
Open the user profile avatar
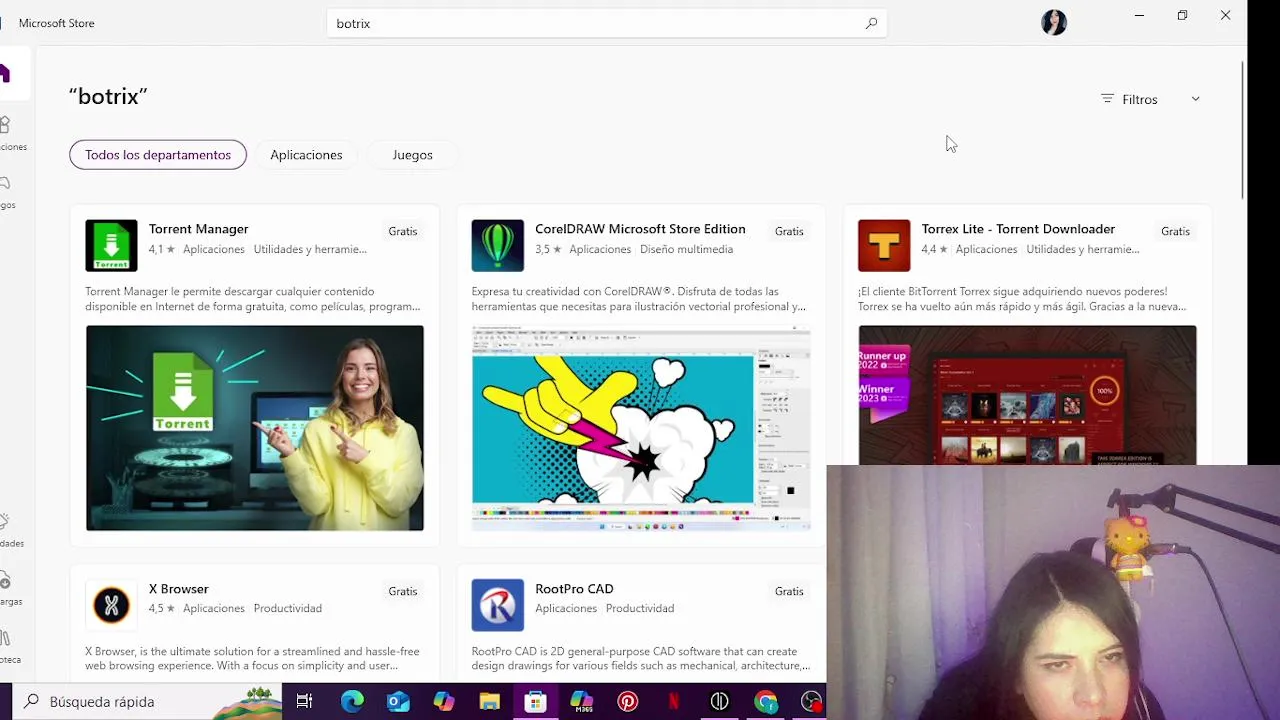pyautogui.click(x=1054, y=23)
